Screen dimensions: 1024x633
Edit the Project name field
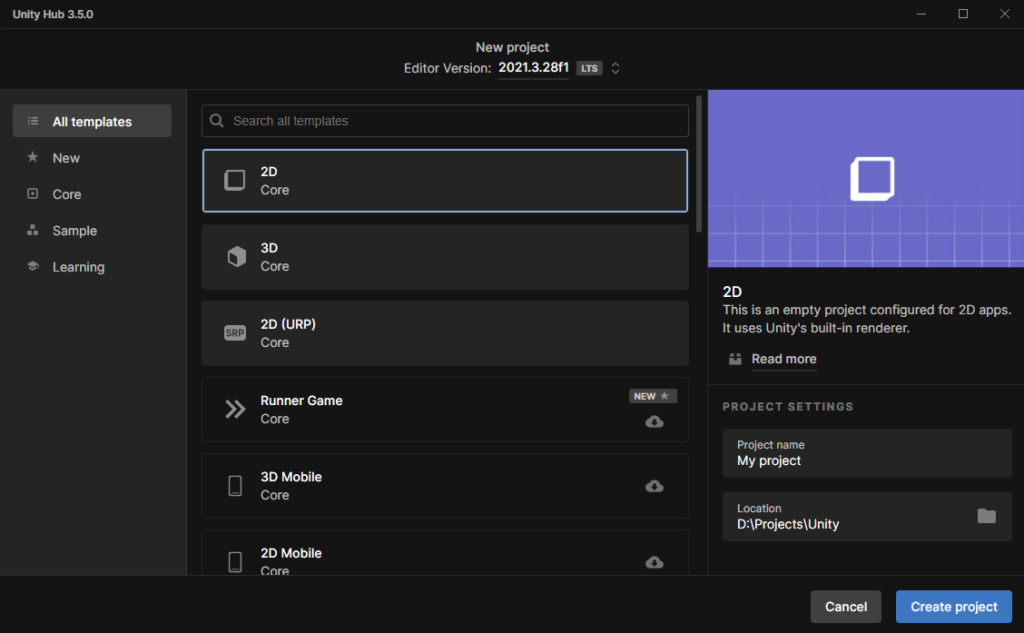coord(867,453)
